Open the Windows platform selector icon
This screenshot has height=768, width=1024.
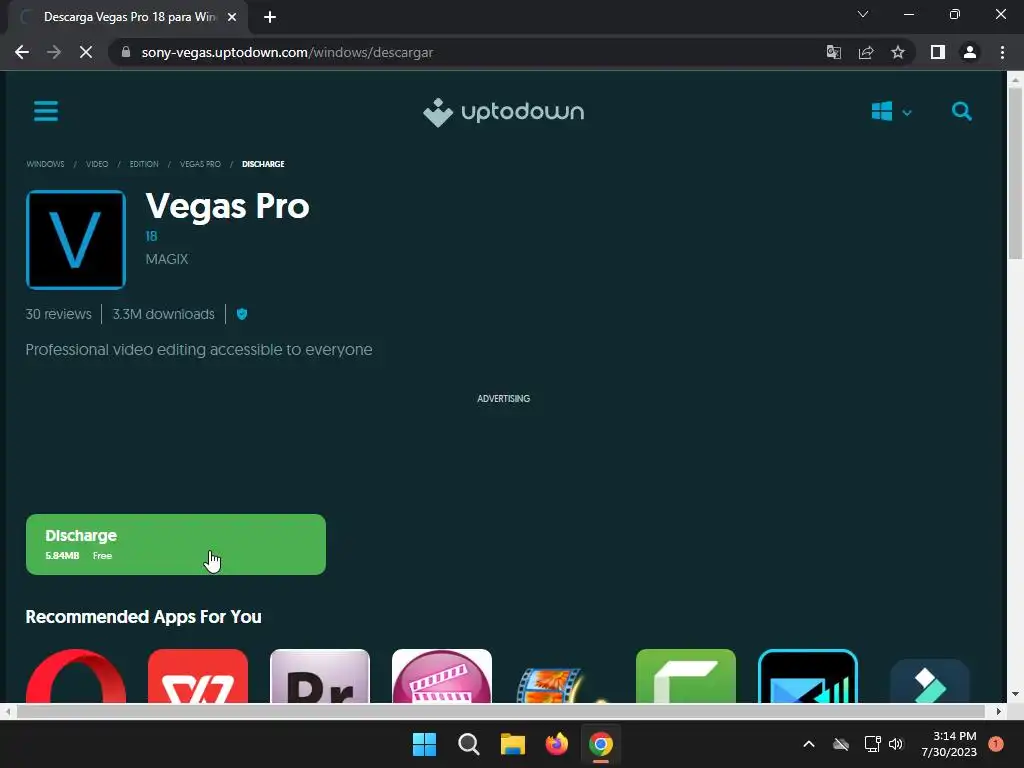click(x=882, y=111)
